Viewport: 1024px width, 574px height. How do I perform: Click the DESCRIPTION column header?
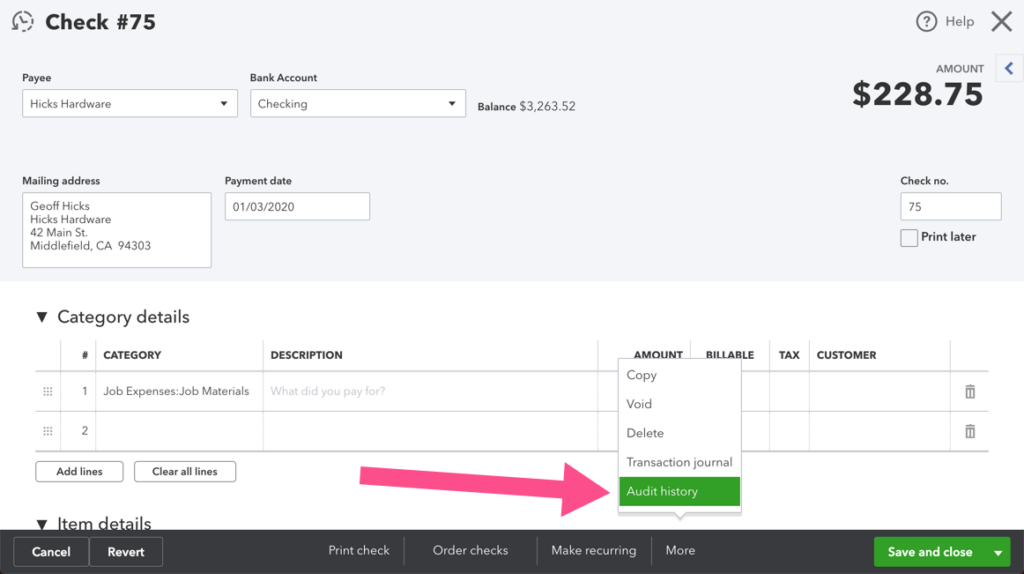pos(306,355)
